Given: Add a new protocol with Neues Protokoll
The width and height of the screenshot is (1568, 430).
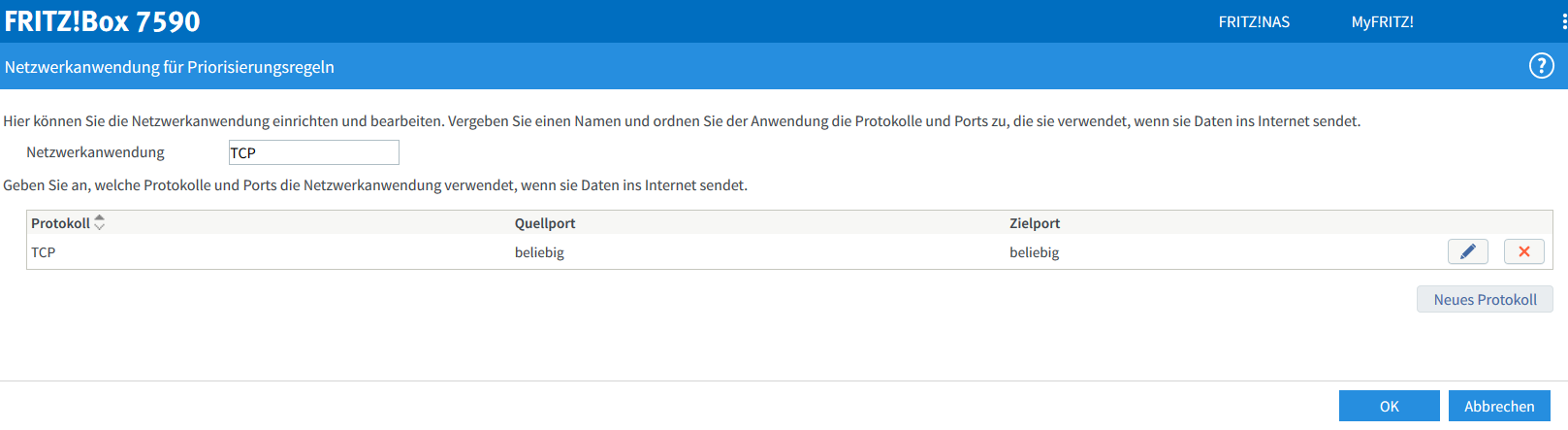Looking at the screenshot, I should tap(1485, 300).
